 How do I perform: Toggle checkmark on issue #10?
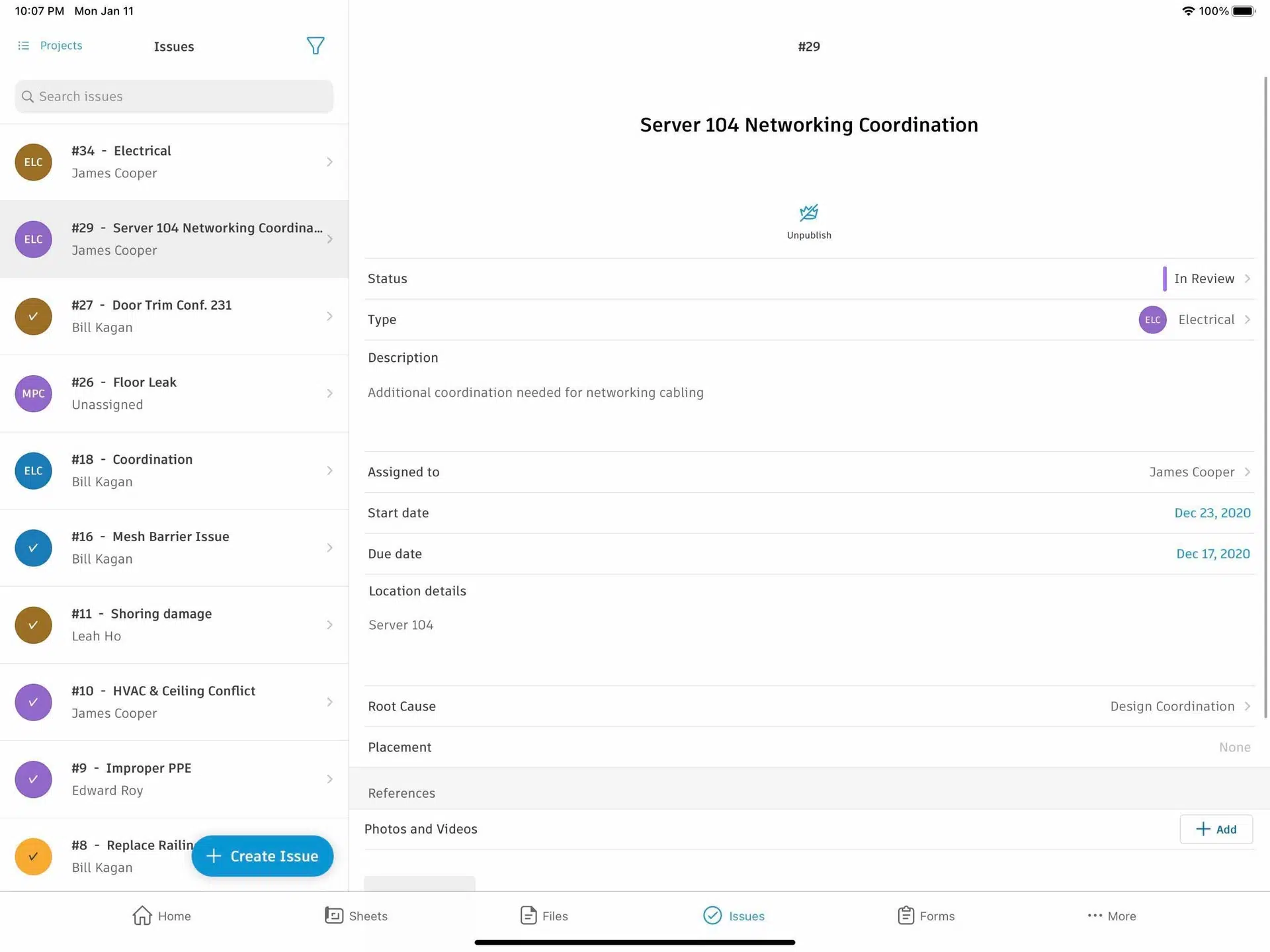(33, 701)
